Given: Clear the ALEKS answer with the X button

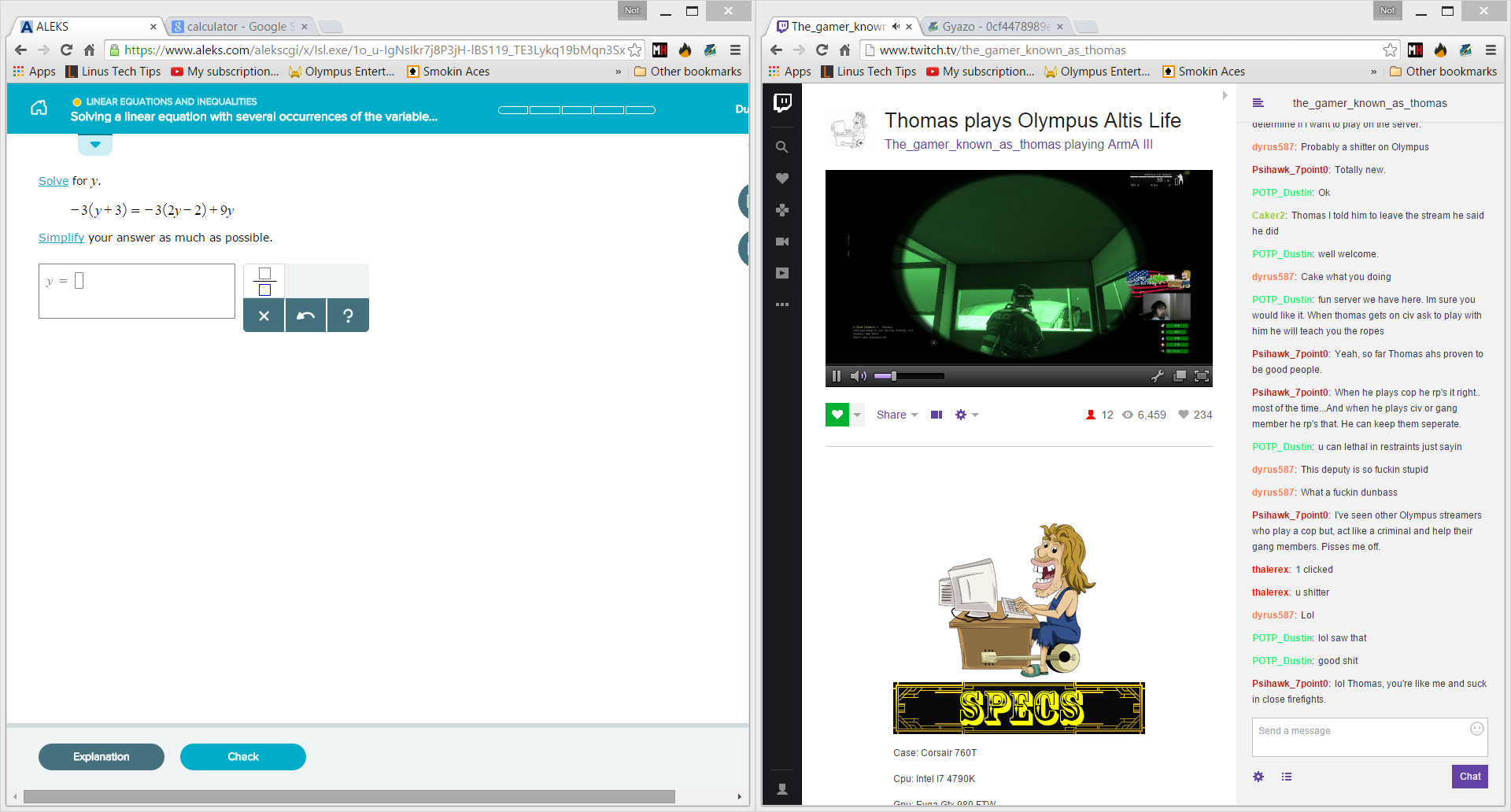Looking at the screenshot, I should pyautogui.click(x=264, y=316).
